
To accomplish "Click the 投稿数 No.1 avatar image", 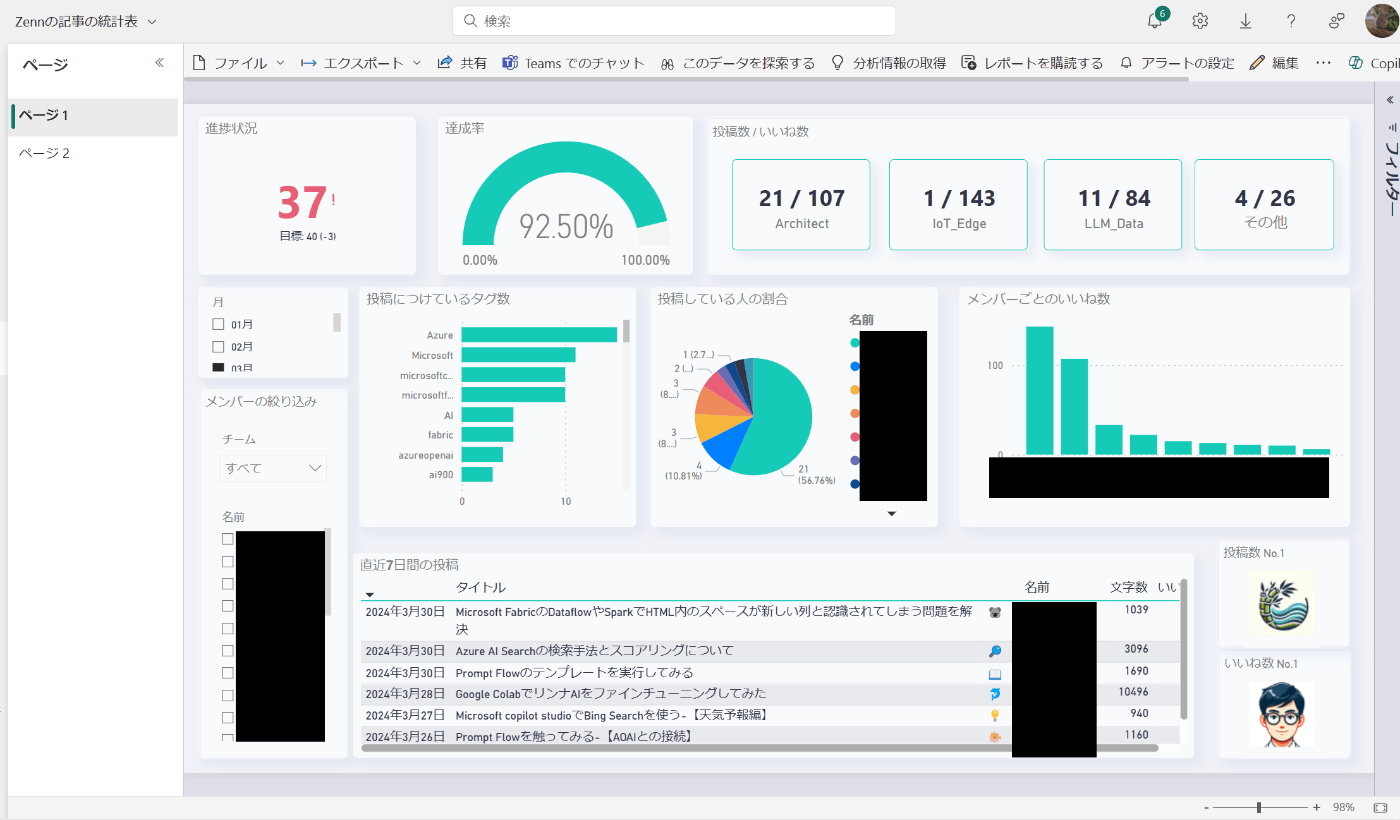I will coord(1283,603).
